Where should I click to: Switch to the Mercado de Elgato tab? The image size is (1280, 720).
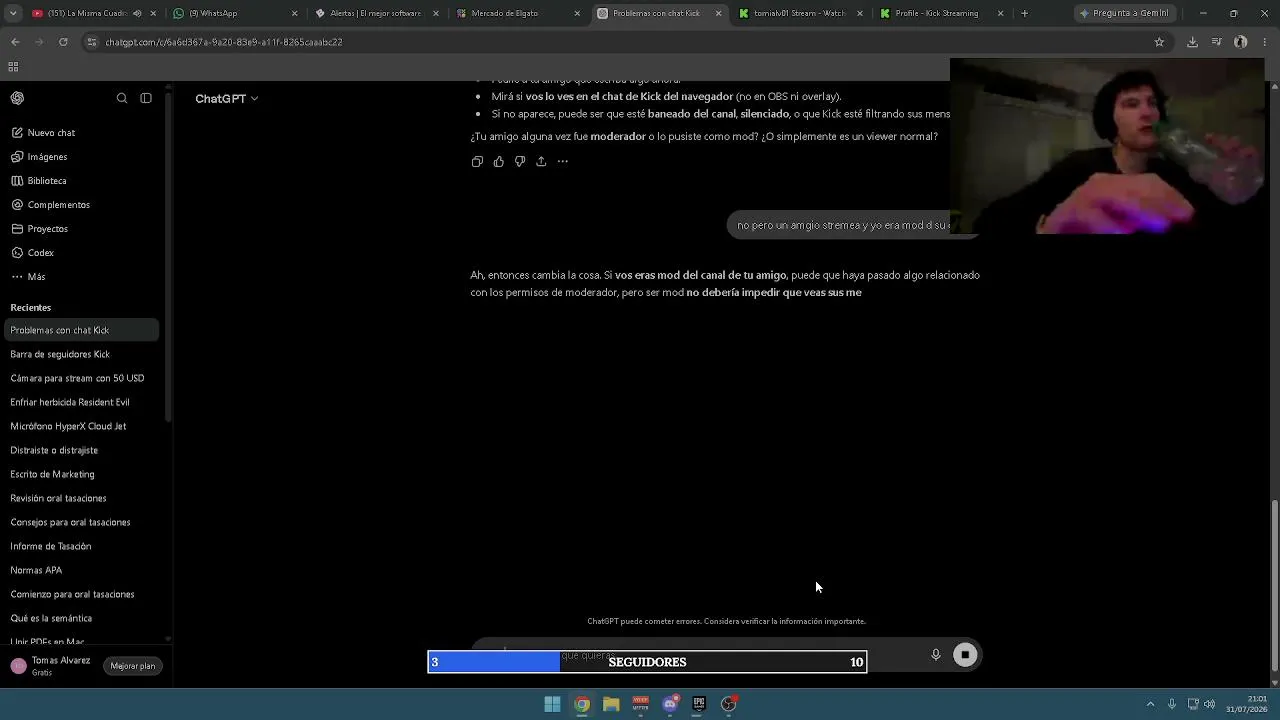pos(518,13)
